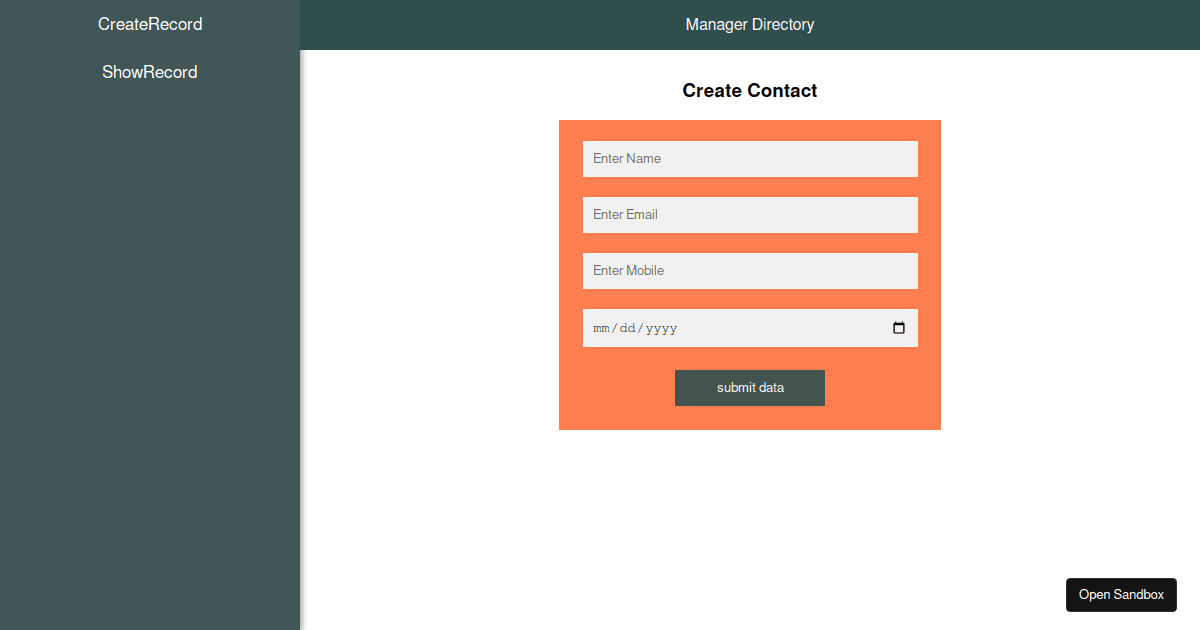Click the Create Contact heading
1200x630 pixels.
click(750, 90)
